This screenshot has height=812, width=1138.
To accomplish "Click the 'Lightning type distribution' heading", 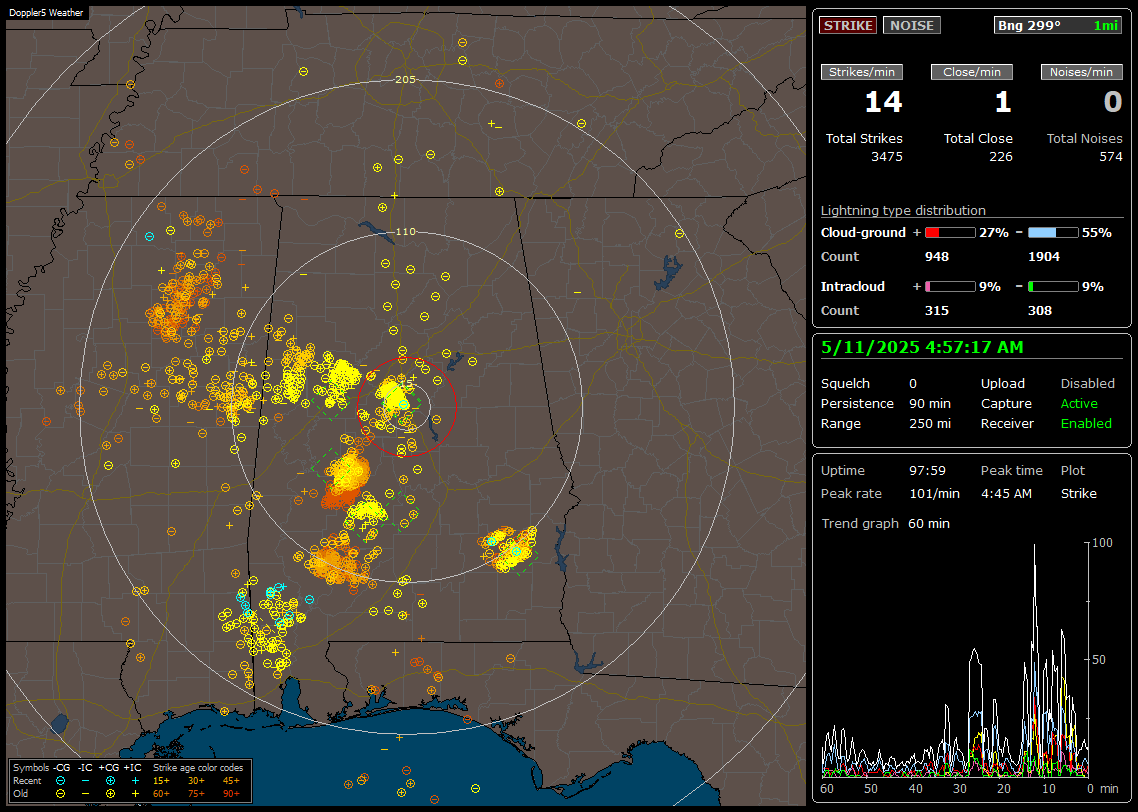I will 903,210.
